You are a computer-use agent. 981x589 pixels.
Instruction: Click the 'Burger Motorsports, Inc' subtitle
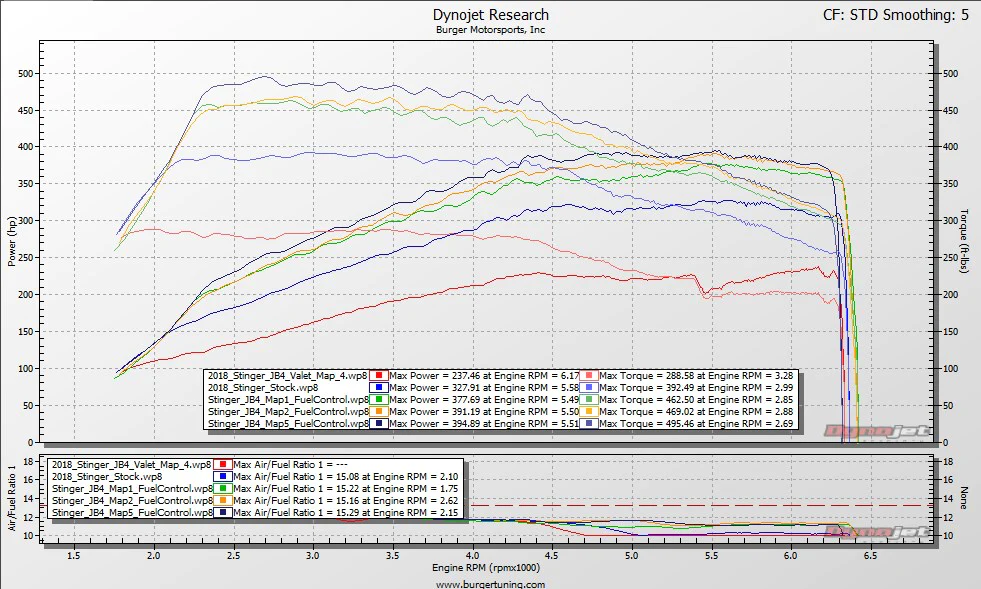pos(490,29)
